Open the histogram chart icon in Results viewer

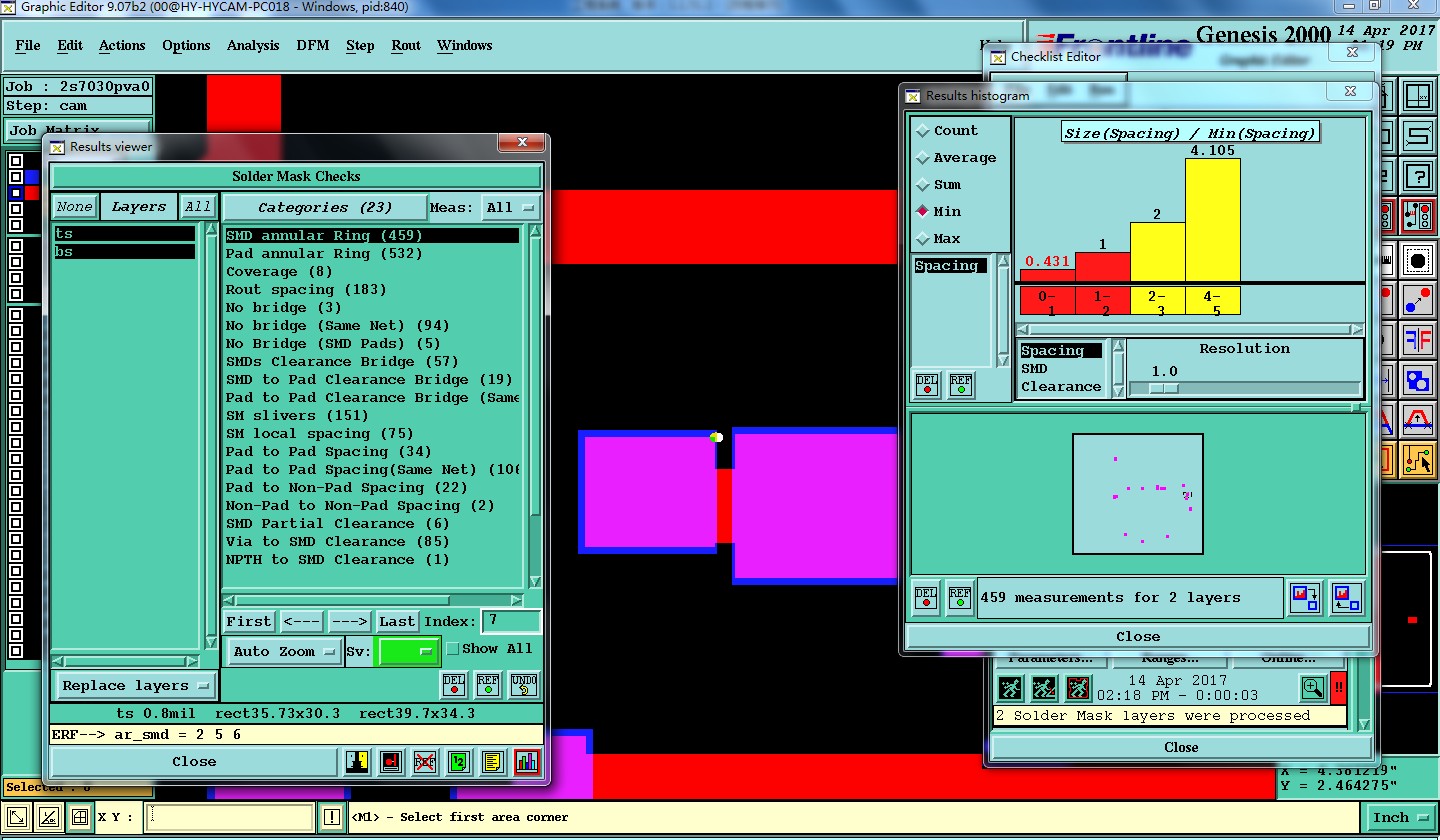[x=527, y=762]
